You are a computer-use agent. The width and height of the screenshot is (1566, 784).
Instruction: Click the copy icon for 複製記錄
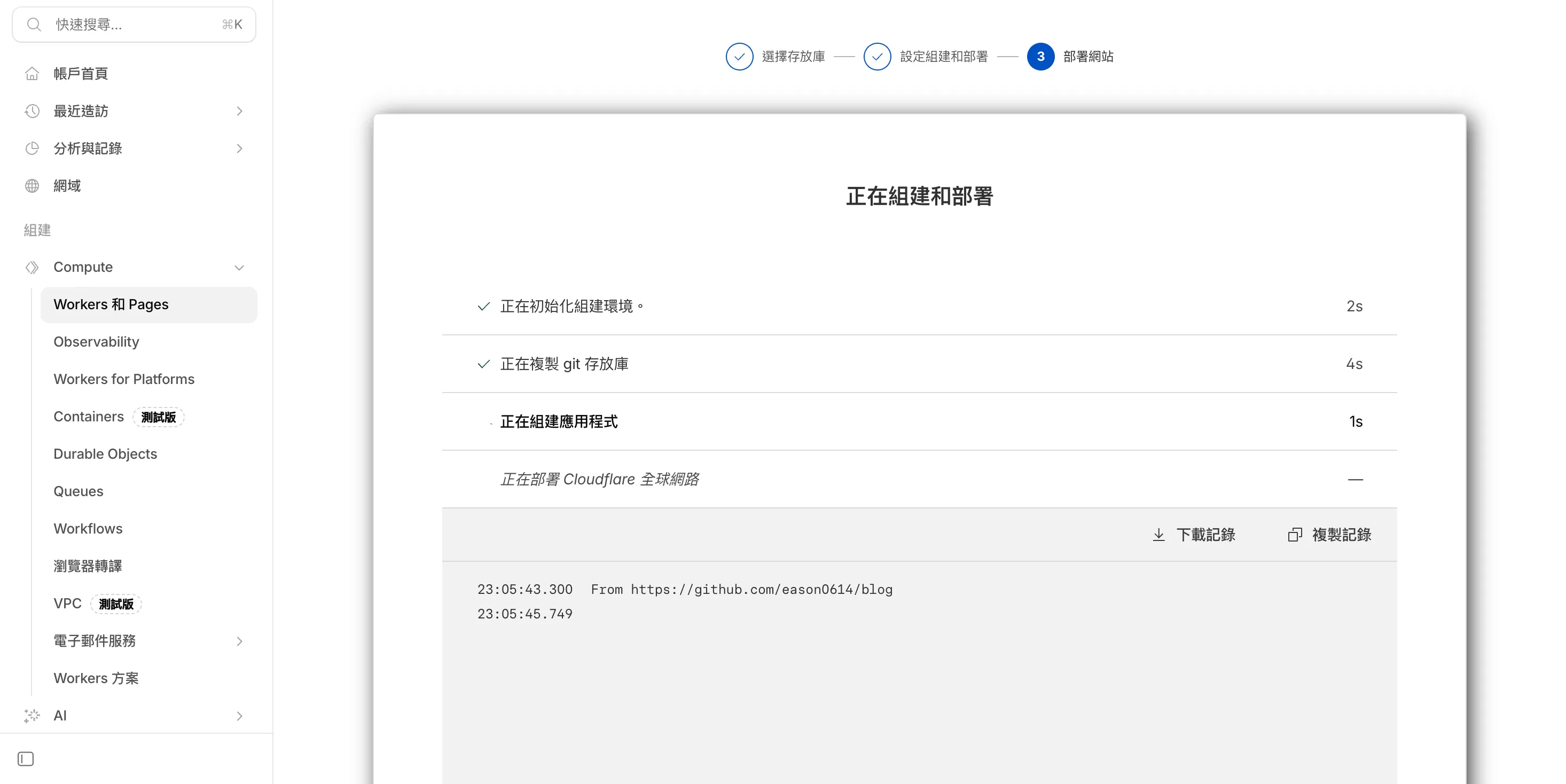coord(1295,535)
